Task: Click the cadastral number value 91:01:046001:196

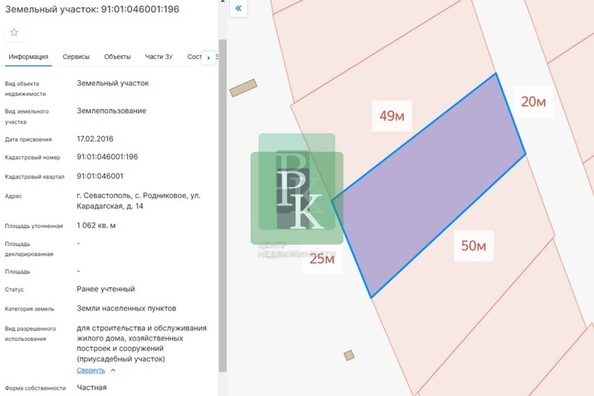Action: [107, 157]
